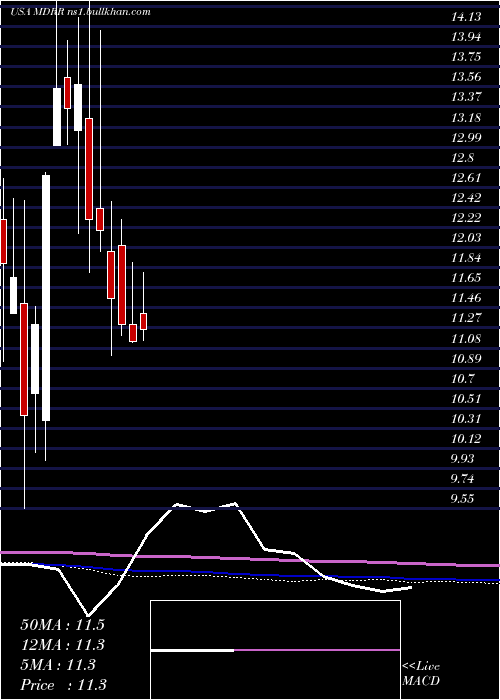The image size is (500, 700).
Task: Click the 12MA : 11.3 readout
Action: (x=62, y=645)
